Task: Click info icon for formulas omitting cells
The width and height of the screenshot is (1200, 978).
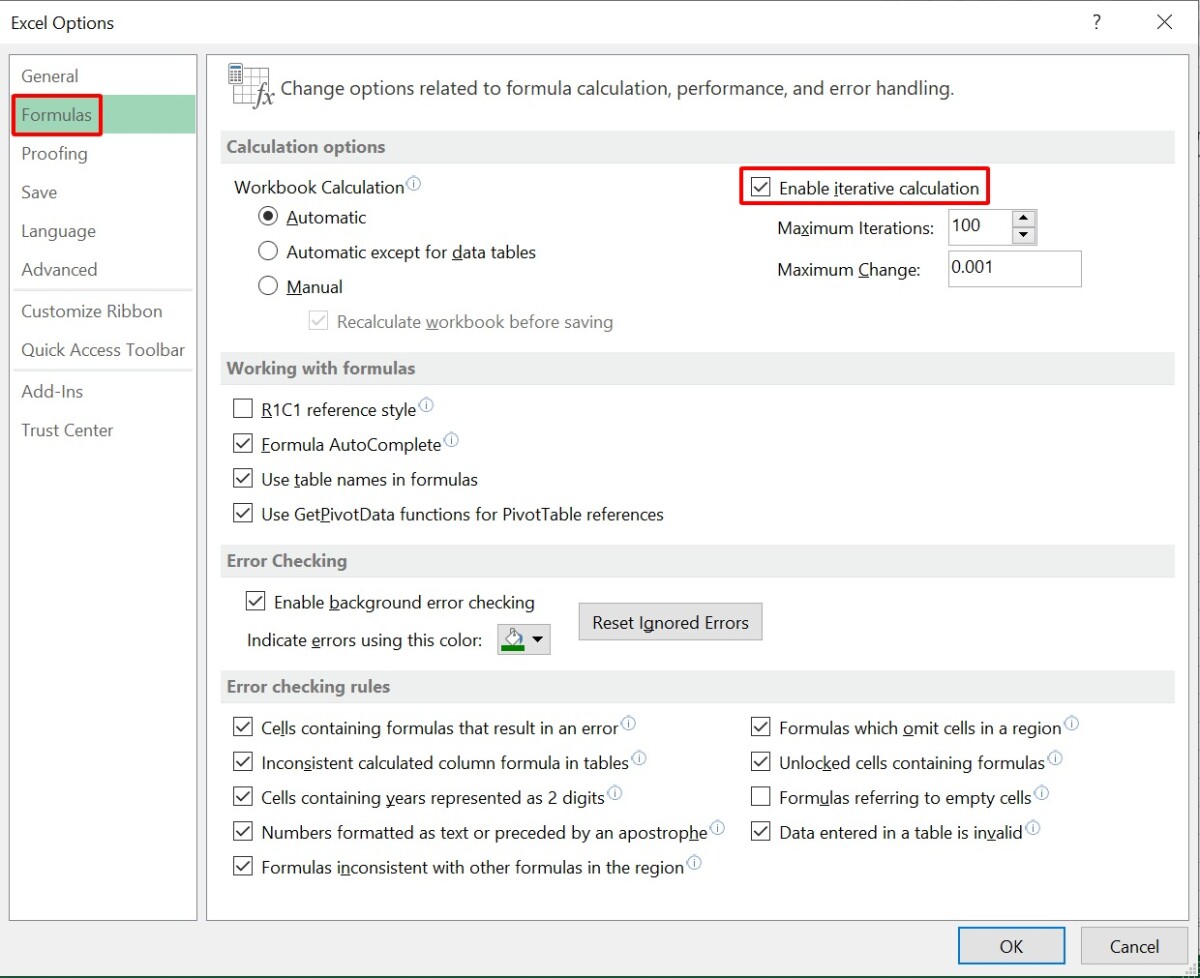Action: (x=1072, y=724)
